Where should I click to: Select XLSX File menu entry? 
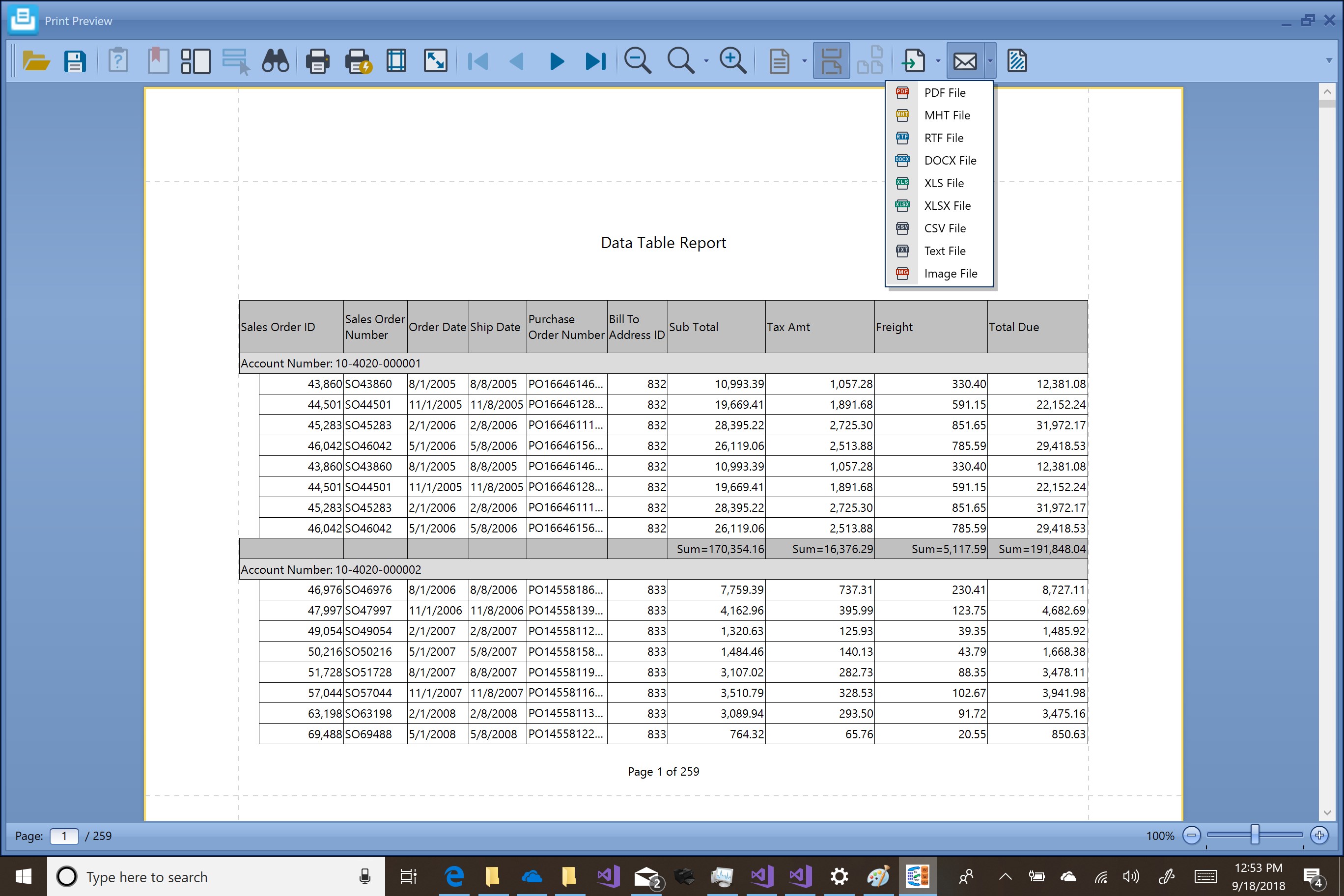(x=947, y=206)
